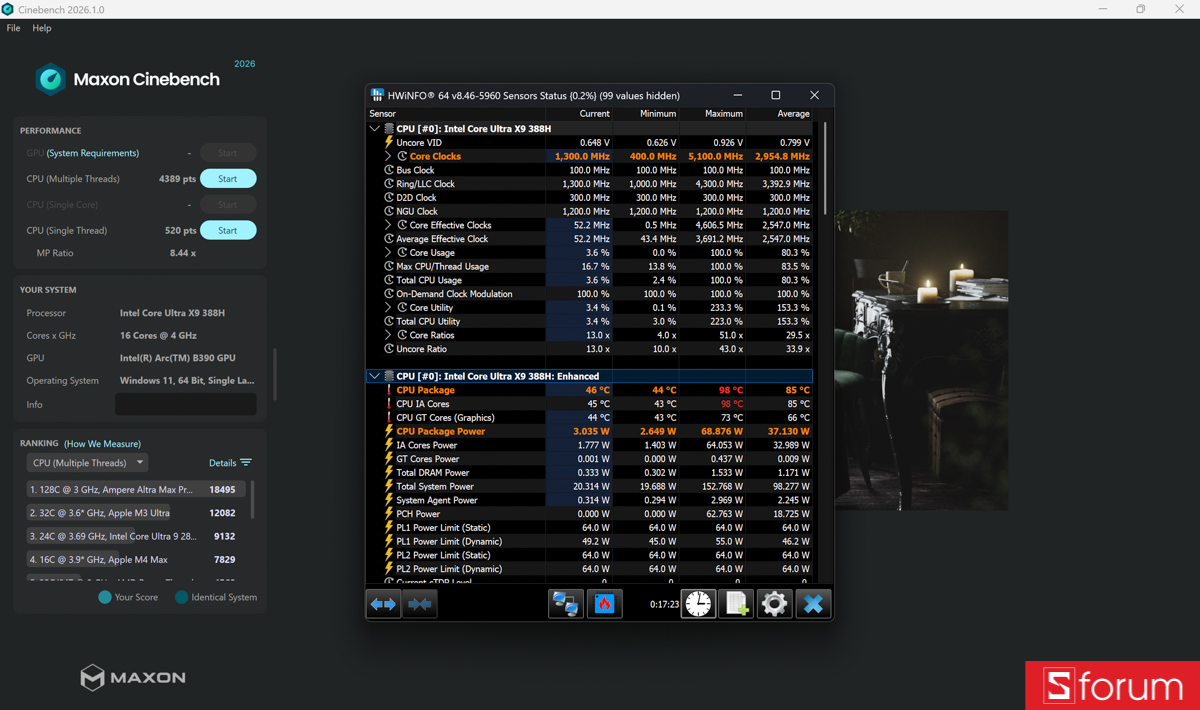The height and width of the screenshot is (710, 1200).
Task: Click the ranking list scrollbar in Cinebench
Action: pos(251,500)
